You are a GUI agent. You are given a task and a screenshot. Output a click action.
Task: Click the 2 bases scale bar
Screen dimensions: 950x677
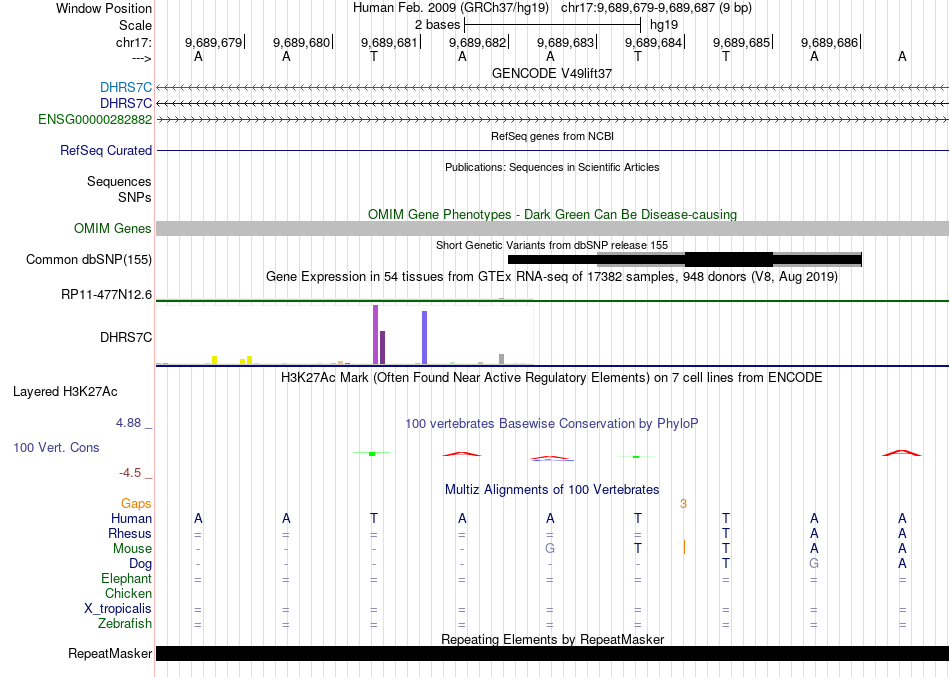point(552,25)
